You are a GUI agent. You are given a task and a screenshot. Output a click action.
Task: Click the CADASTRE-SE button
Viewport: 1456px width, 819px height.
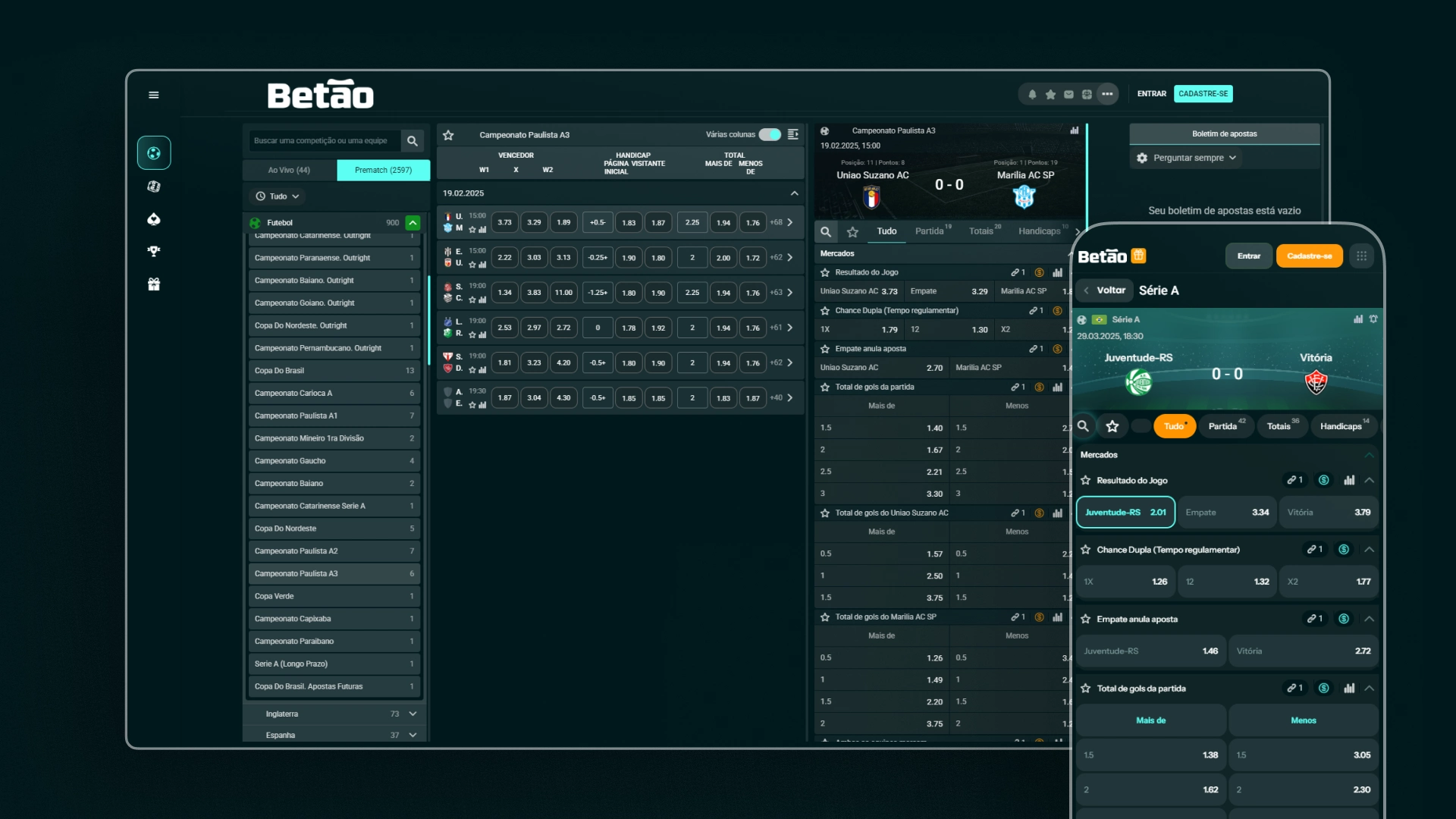1203,94
